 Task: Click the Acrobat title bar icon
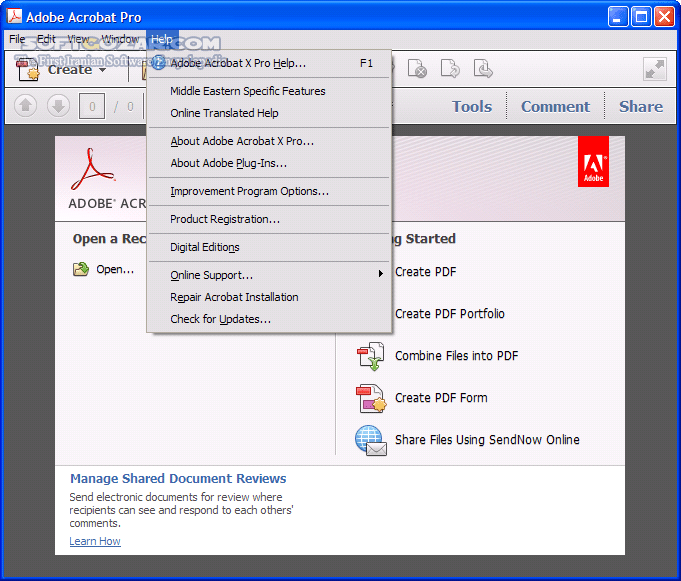(14, 17)
